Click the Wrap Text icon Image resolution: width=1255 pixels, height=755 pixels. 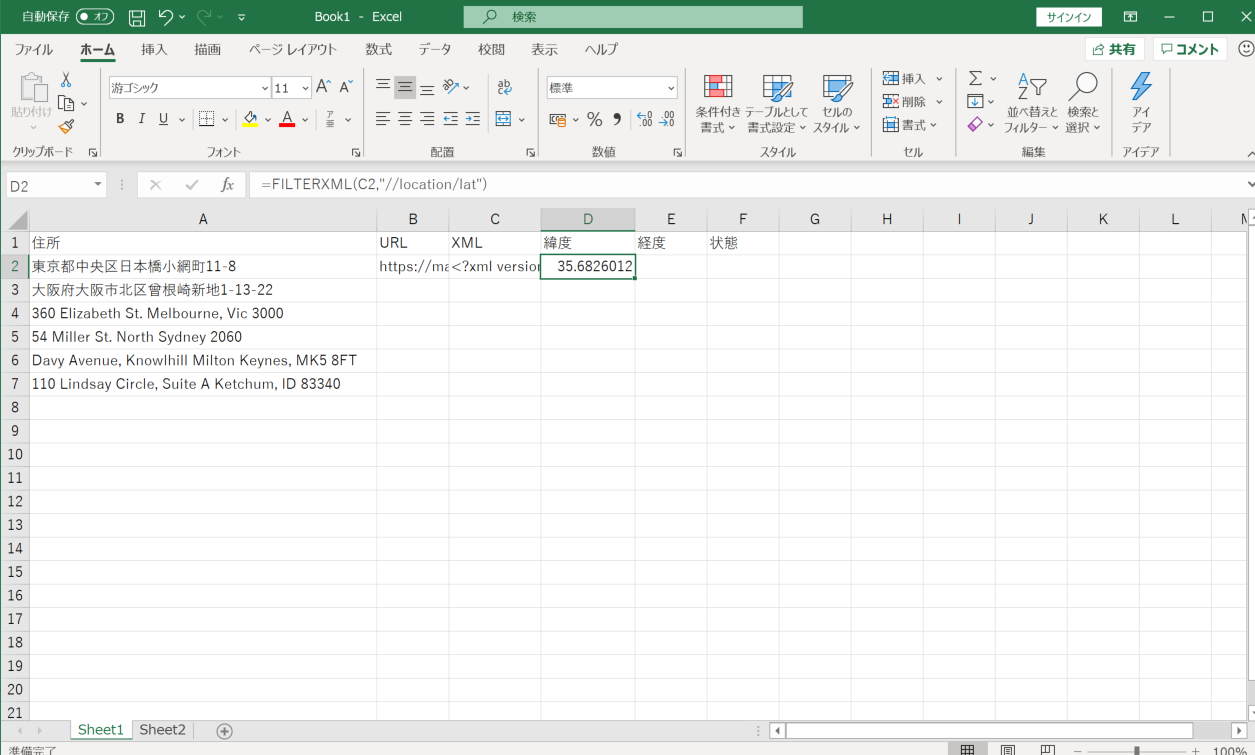click(x=504, y=87)
